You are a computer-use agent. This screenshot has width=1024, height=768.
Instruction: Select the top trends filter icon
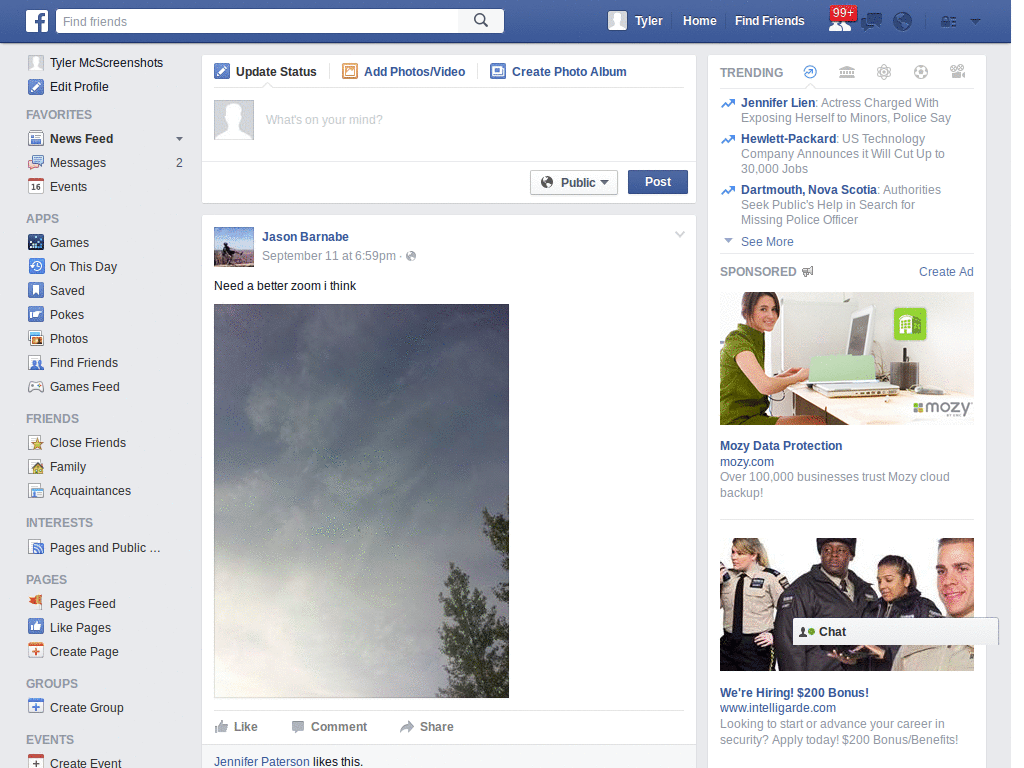coord(810,72)
